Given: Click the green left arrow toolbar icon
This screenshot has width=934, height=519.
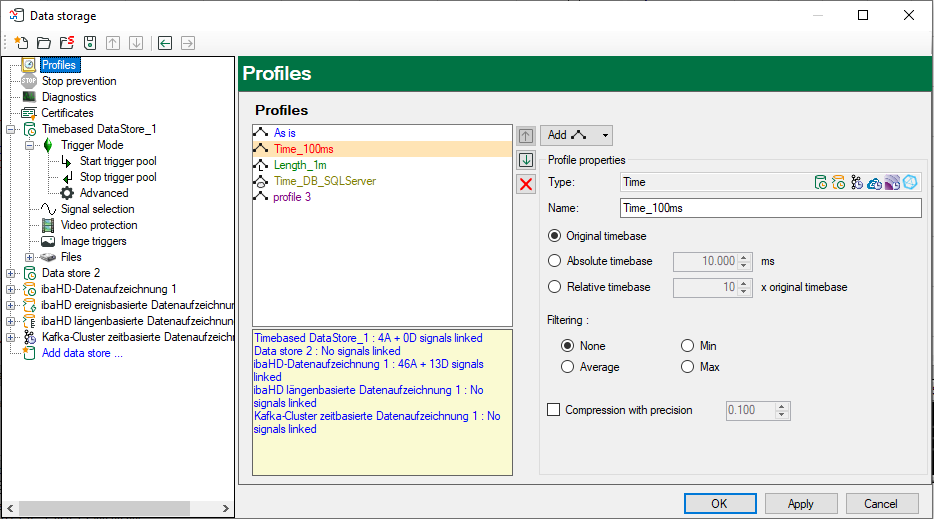Looking at the screenshot, I should [x=165, y=43].
